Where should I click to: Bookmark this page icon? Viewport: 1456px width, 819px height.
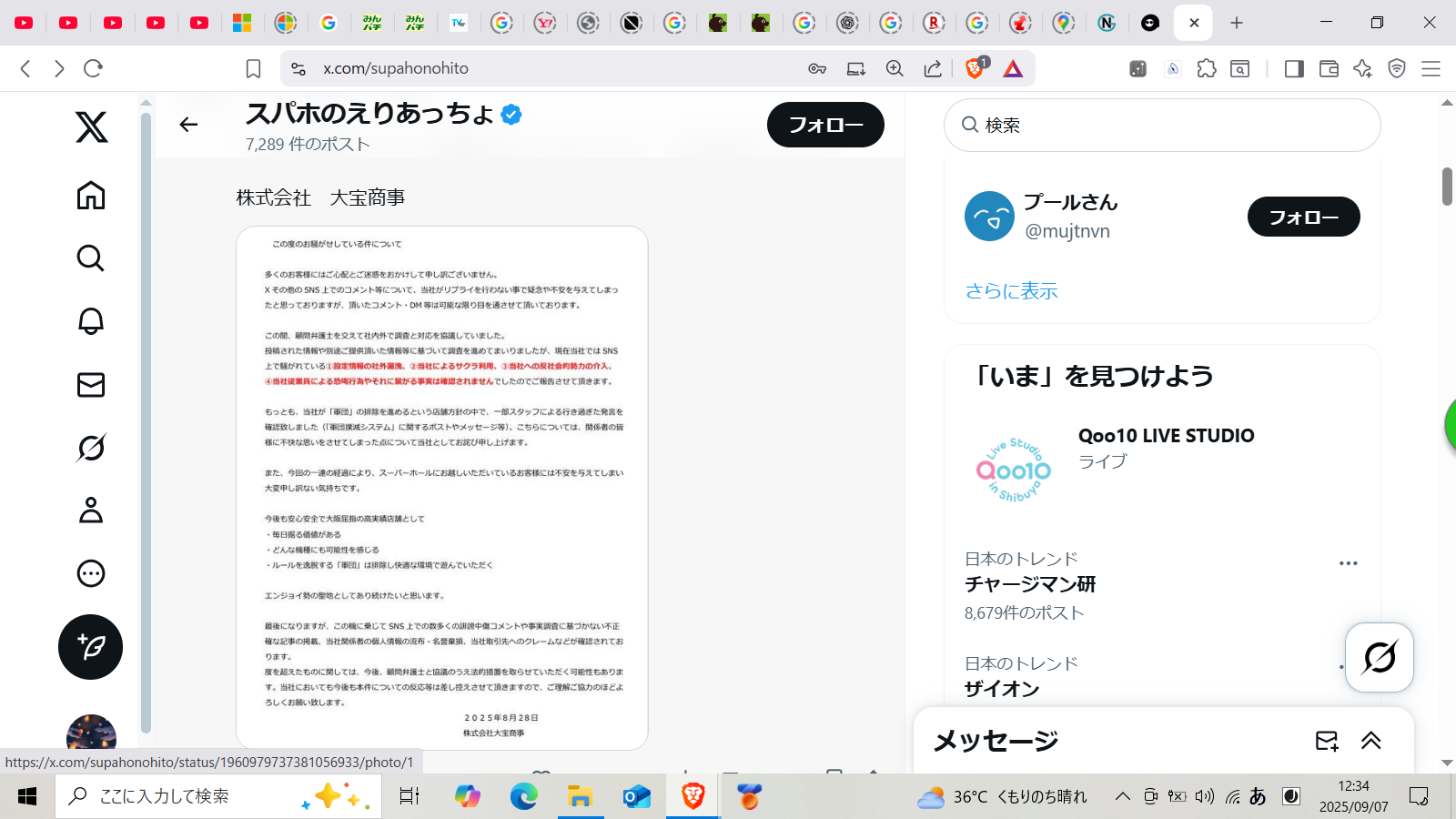pos(254,68)
